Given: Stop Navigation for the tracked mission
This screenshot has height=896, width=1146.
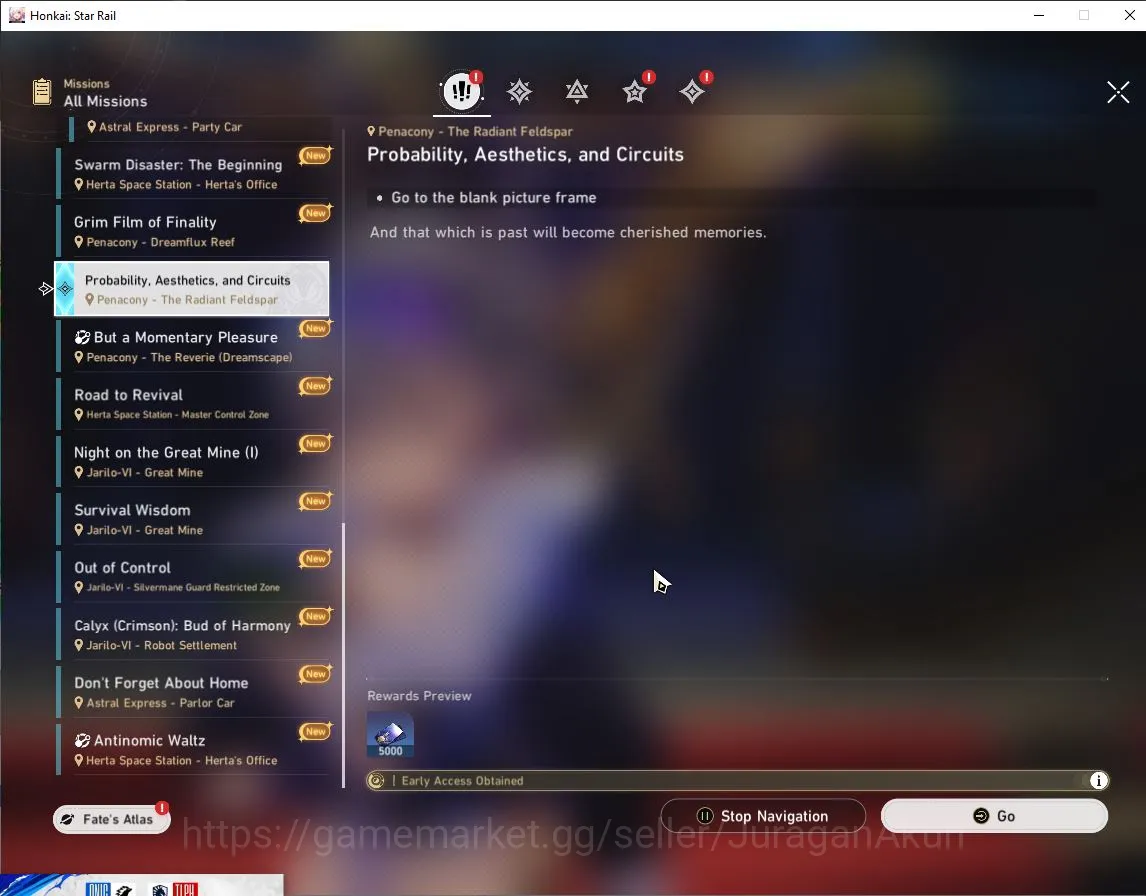Looking at the screenshot, I should pos(763,816).
